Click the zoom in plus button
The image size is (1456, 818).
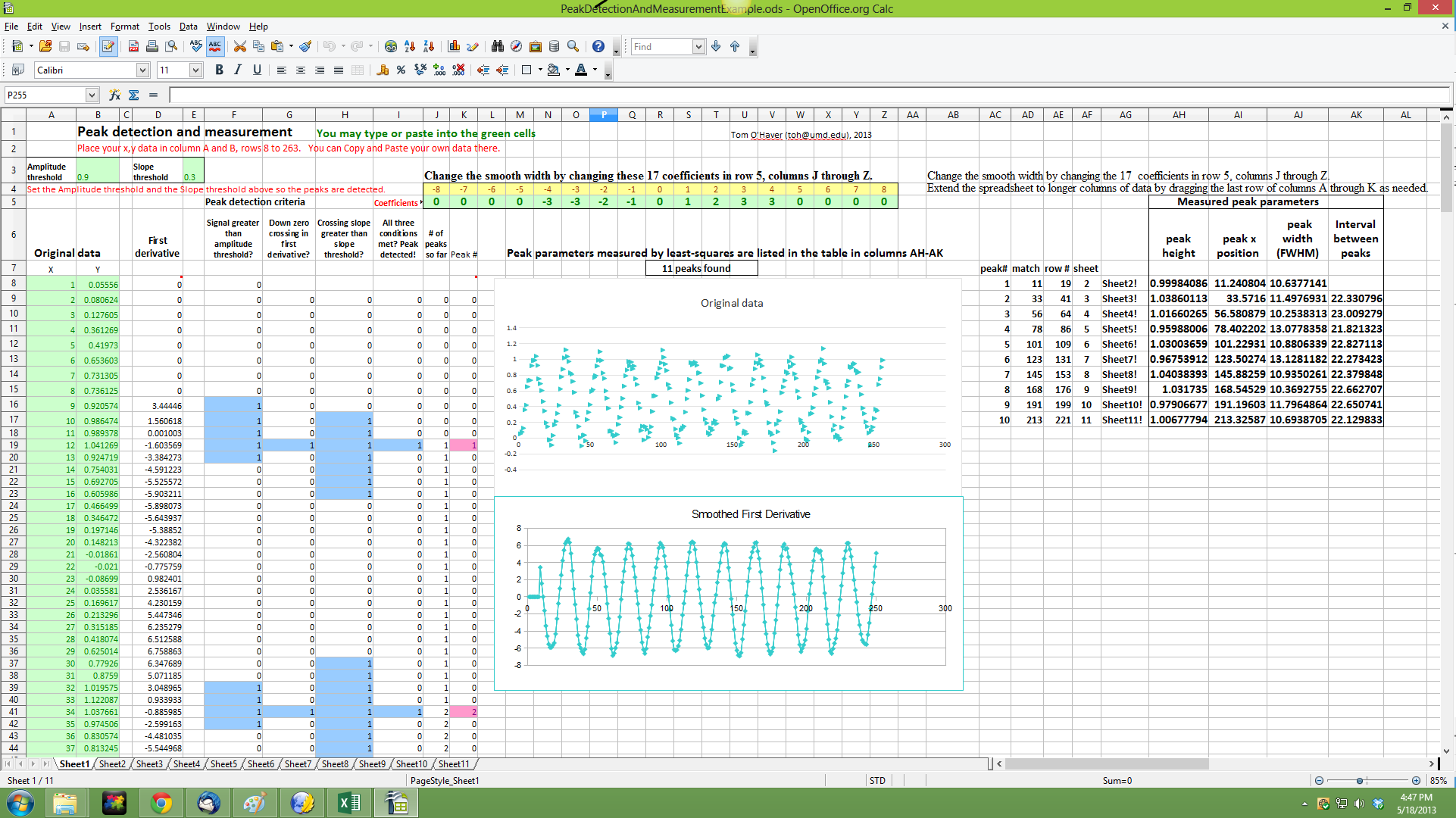(x=1416, y=781)
